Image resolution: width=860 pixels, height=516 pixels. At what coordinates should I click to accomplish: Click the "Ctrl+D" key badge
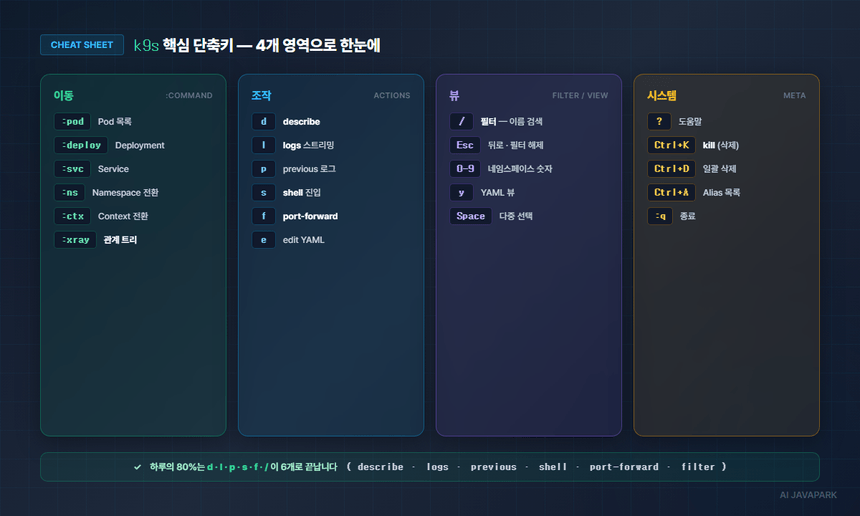671,168
